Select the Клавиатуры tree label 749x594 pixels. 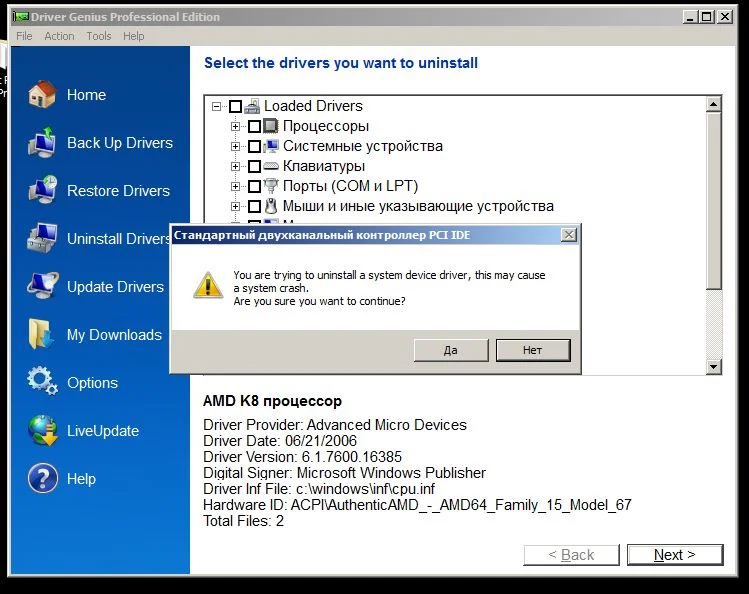pyautogui.click(x=324, y=166)
